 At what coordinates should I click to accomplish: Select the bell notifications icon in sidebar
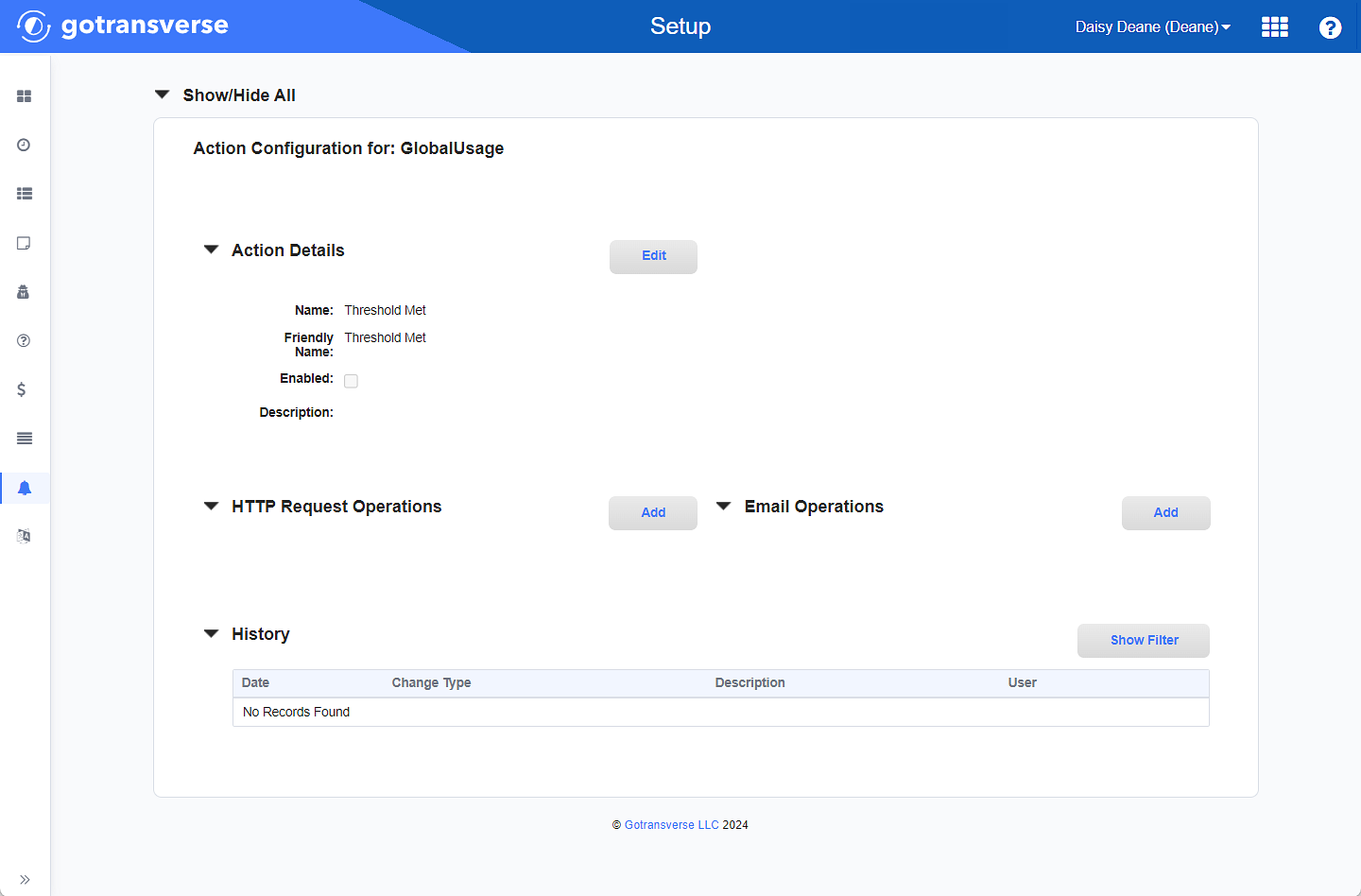coord(25,488)
